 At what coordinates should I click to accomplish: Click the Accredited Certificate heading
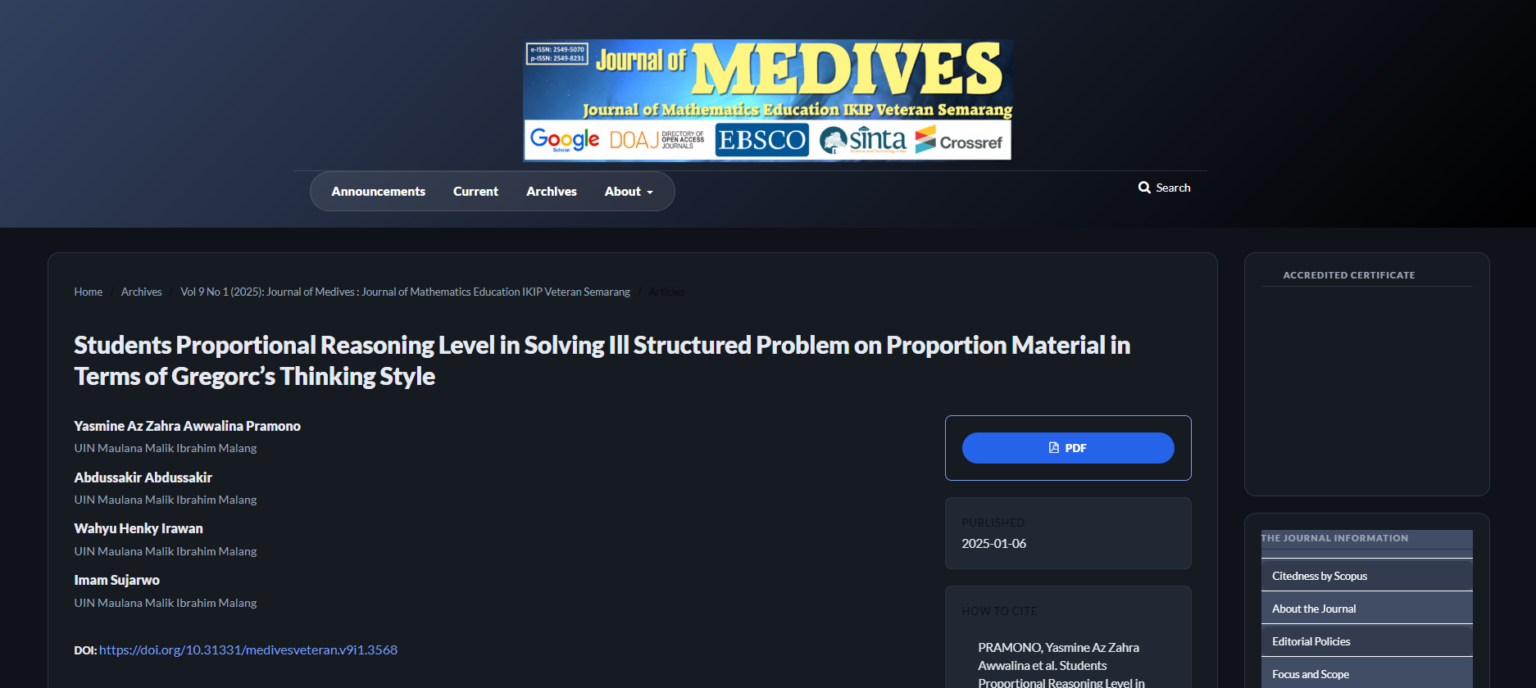[1349, 275]
